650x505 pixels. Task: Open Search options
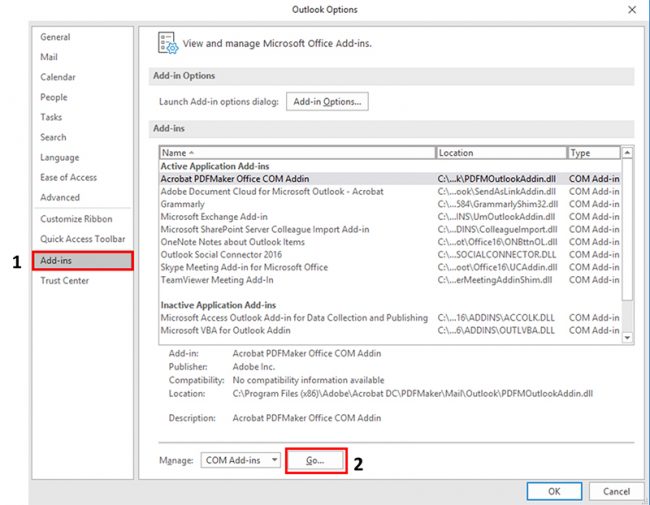(x=53, y=137)
